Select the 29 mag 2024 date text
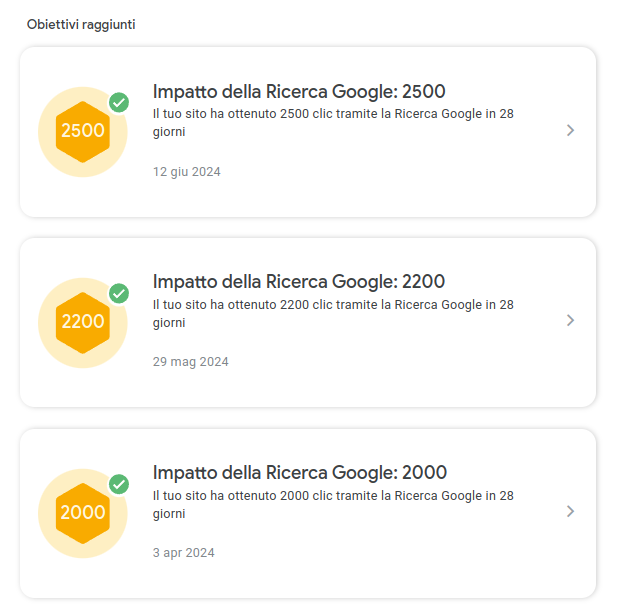The width and height of the screenshot is (620, 605). pyautogui.click(x=191, y=362)
